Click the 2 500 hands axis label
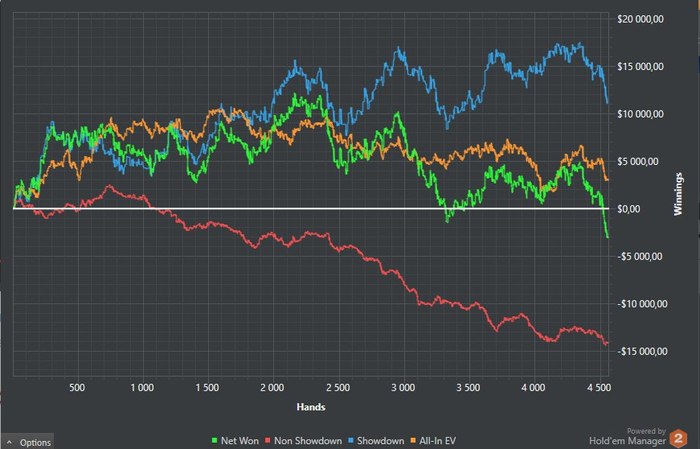This screenshot has height=449, width=700. (338, 387)
